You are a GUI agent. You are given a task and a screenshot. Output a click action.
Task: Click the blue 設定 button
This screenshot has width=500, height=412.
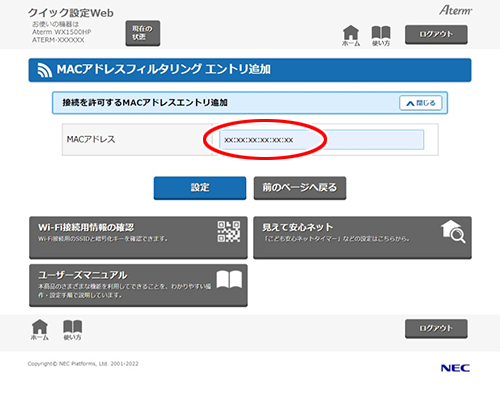(x=200, y=188)
